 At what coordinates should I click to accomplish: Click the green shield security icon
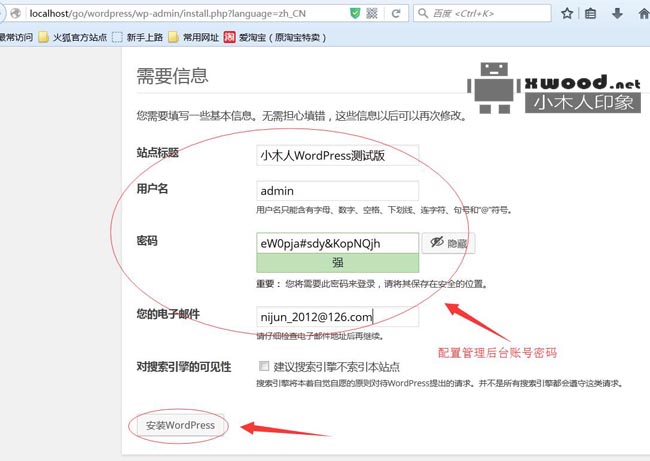355,13
